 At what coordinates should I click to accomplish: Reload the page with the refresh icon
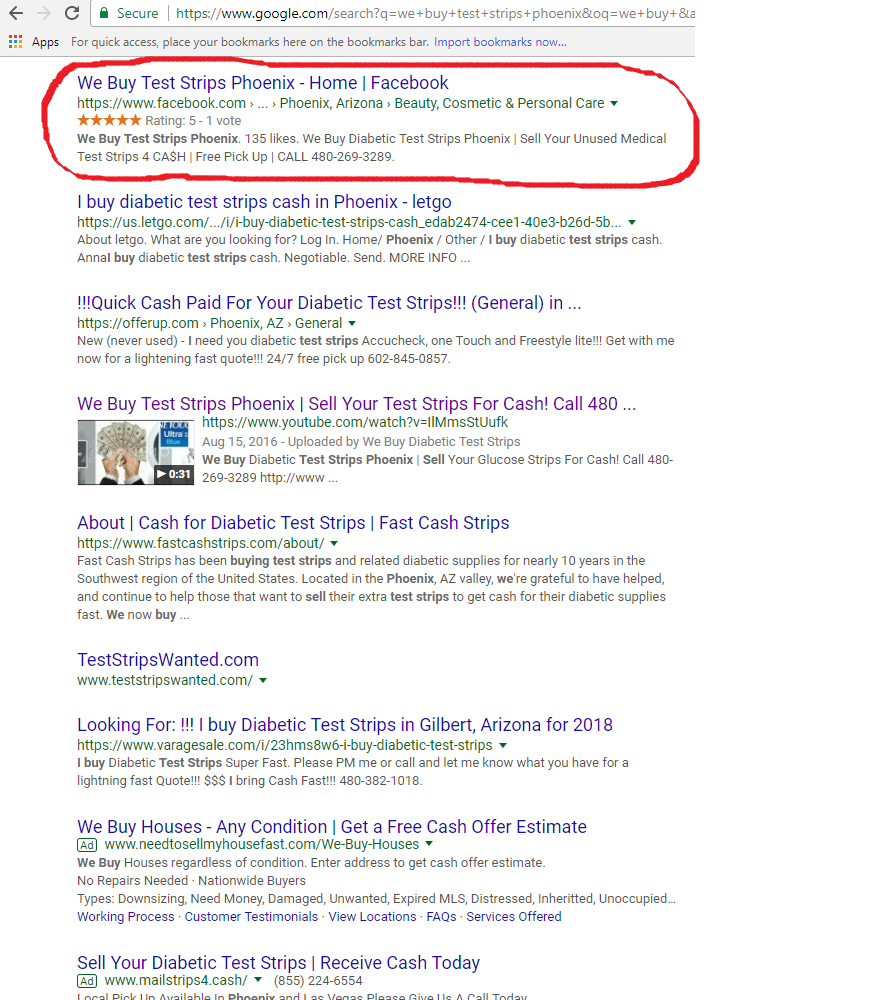click(x=72, y=13)
